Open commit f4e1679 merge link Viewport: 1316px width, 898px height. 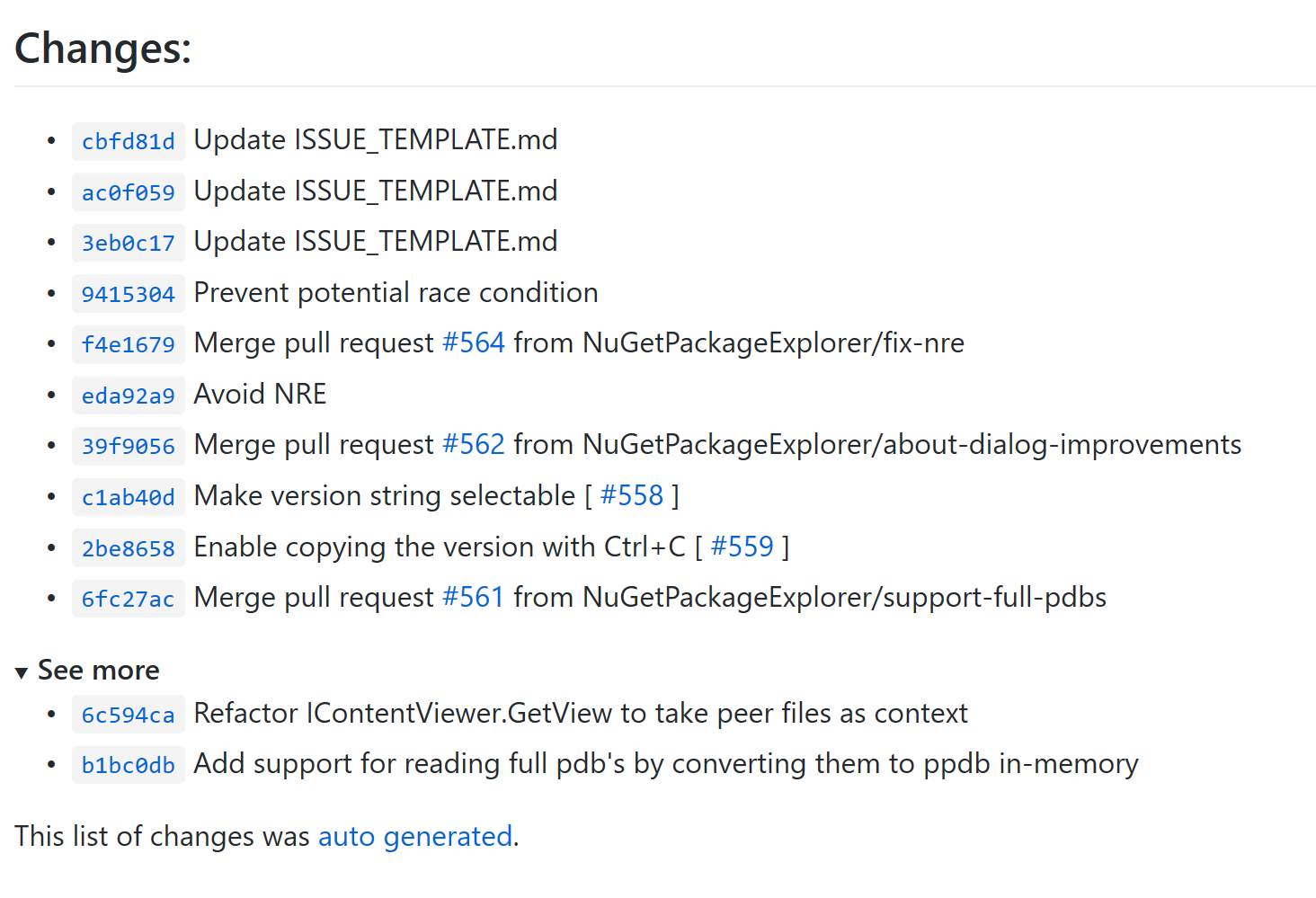coord(129,344)
